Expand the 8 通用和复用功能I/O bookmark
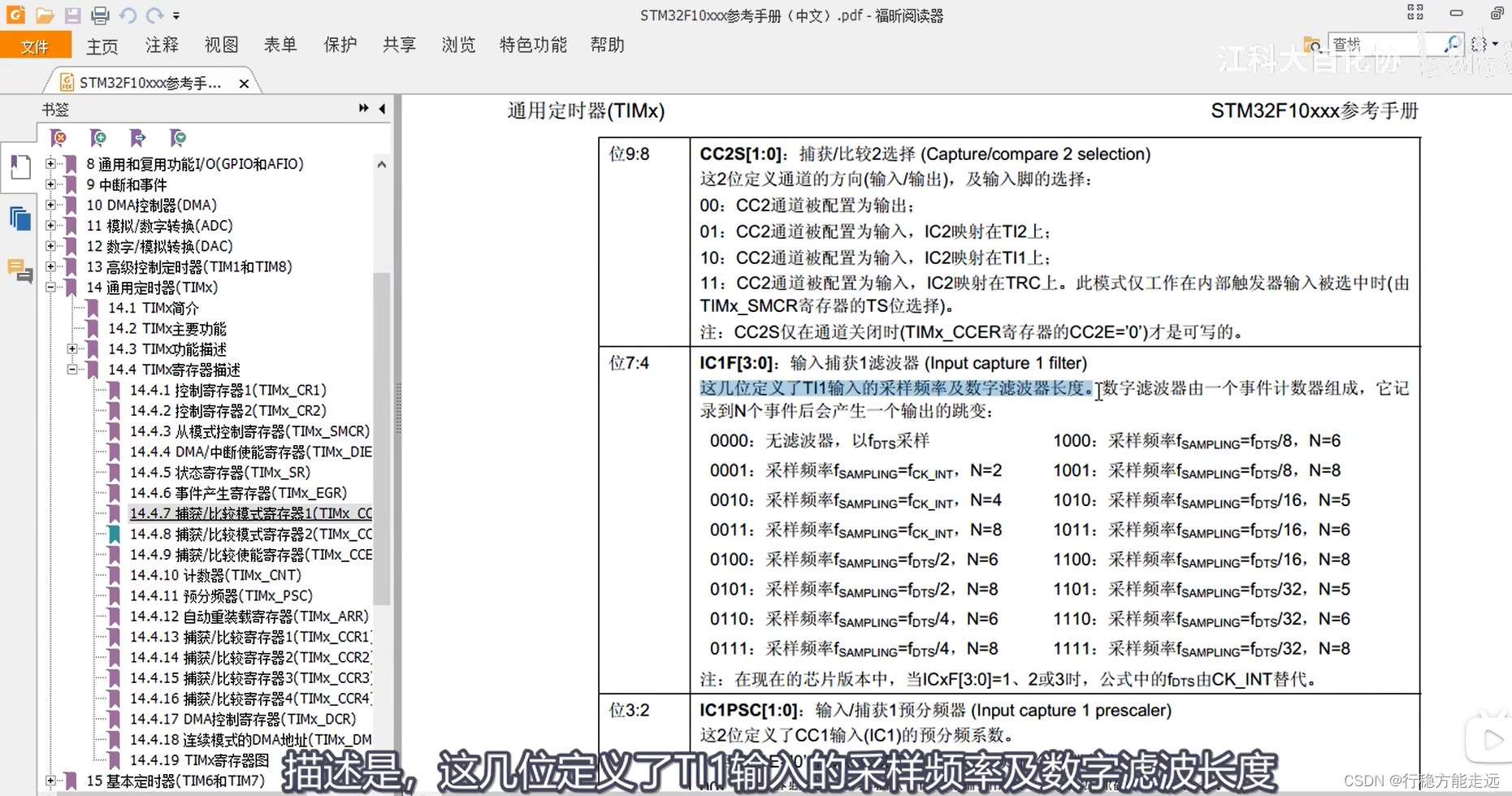 click(51, 164)
